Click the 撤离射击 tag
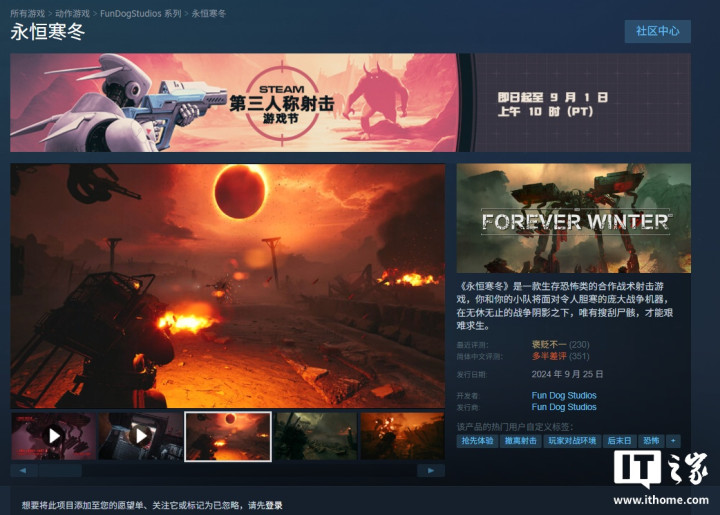Screen dimensions: 720x515 (521, 441)
